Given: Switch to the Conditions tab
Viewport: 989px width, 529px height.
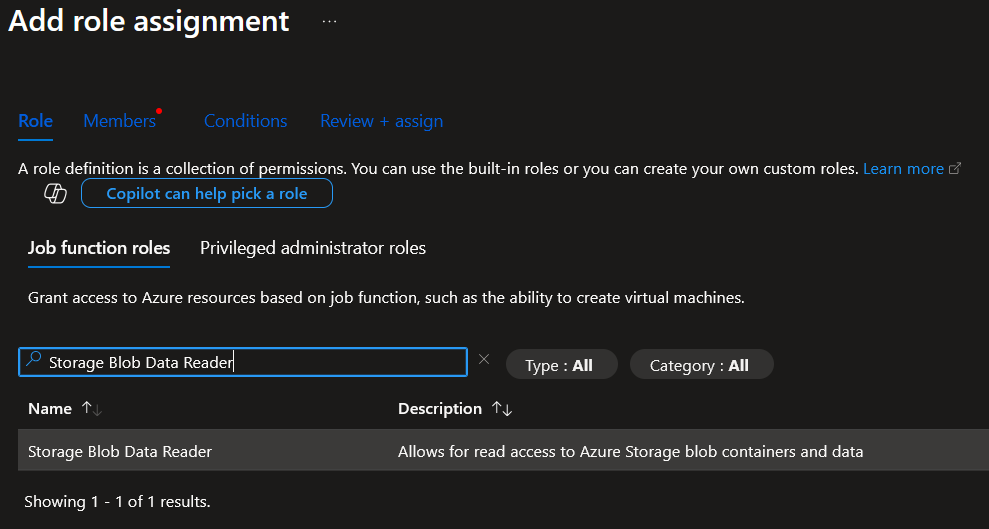Looking at the screenshot, I should (x=245, y=121).
